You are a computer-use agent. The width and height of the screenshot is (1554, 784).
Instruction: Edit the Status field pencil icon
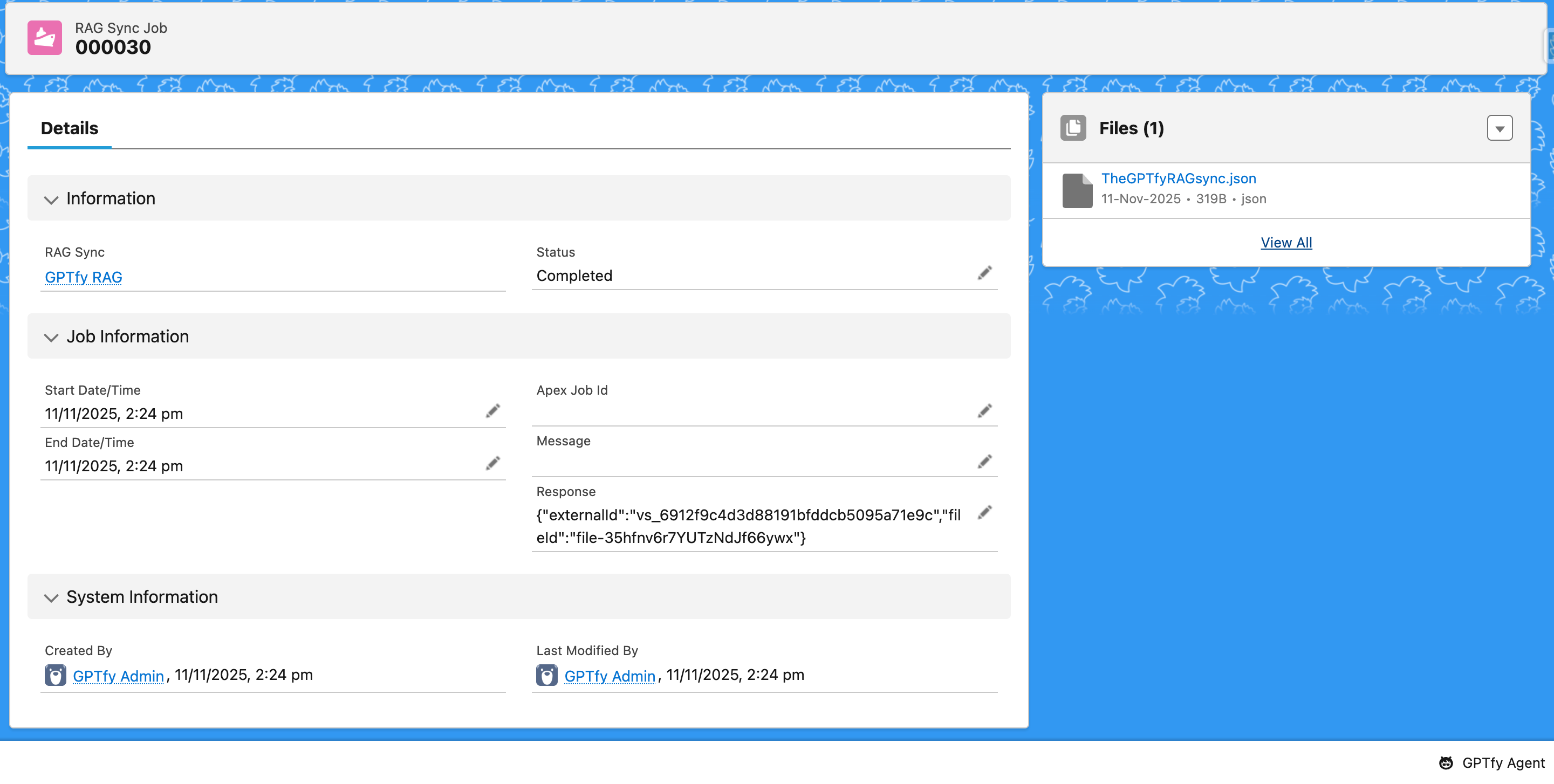(984, 273)
